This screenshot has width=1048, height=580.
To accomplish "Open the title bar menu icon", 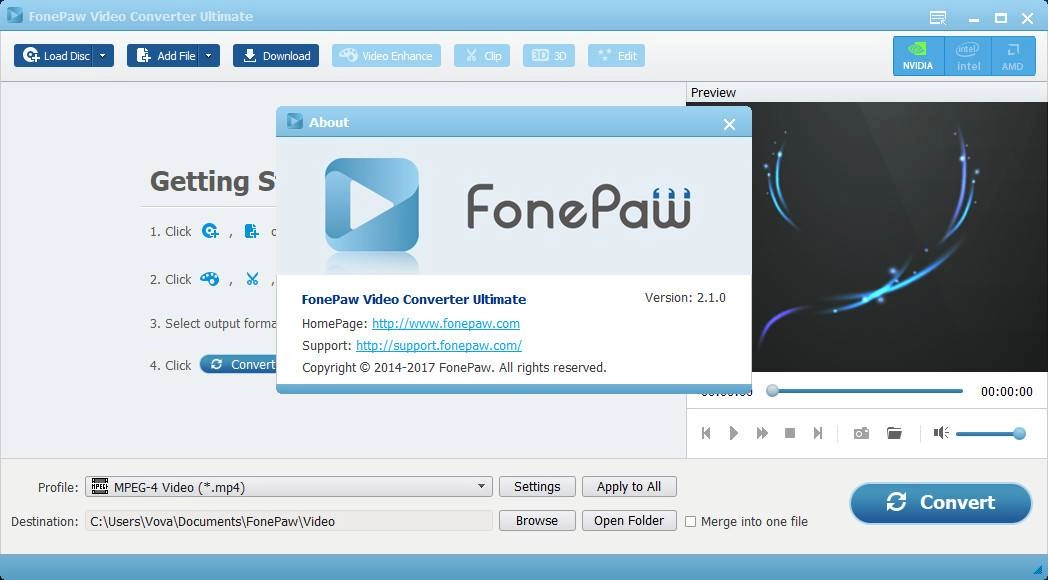I will (x=938, y=18).
